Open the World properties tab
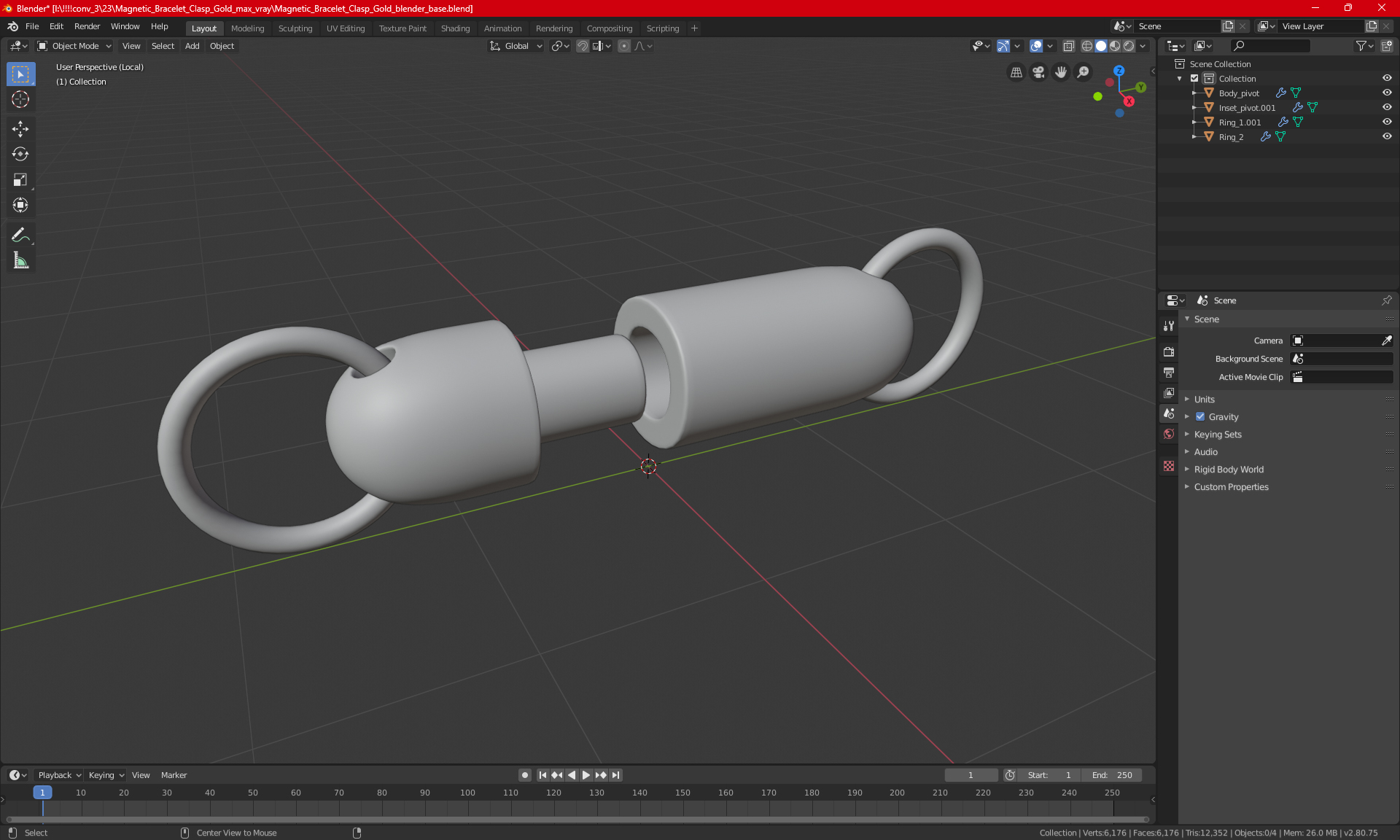This screenshot has height=840, width=1400. coord(1169,434)
